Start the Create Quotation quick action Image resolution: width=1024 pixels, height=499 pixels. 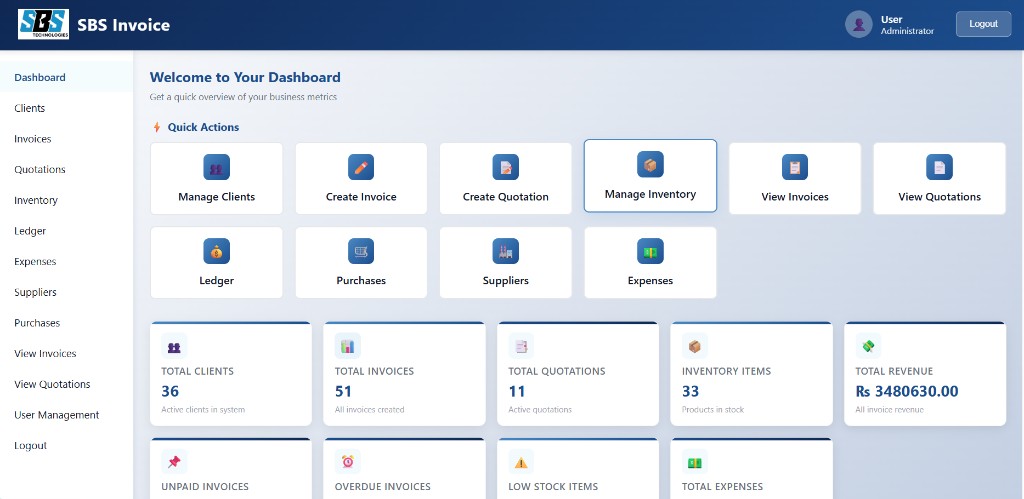coord(505,178)
